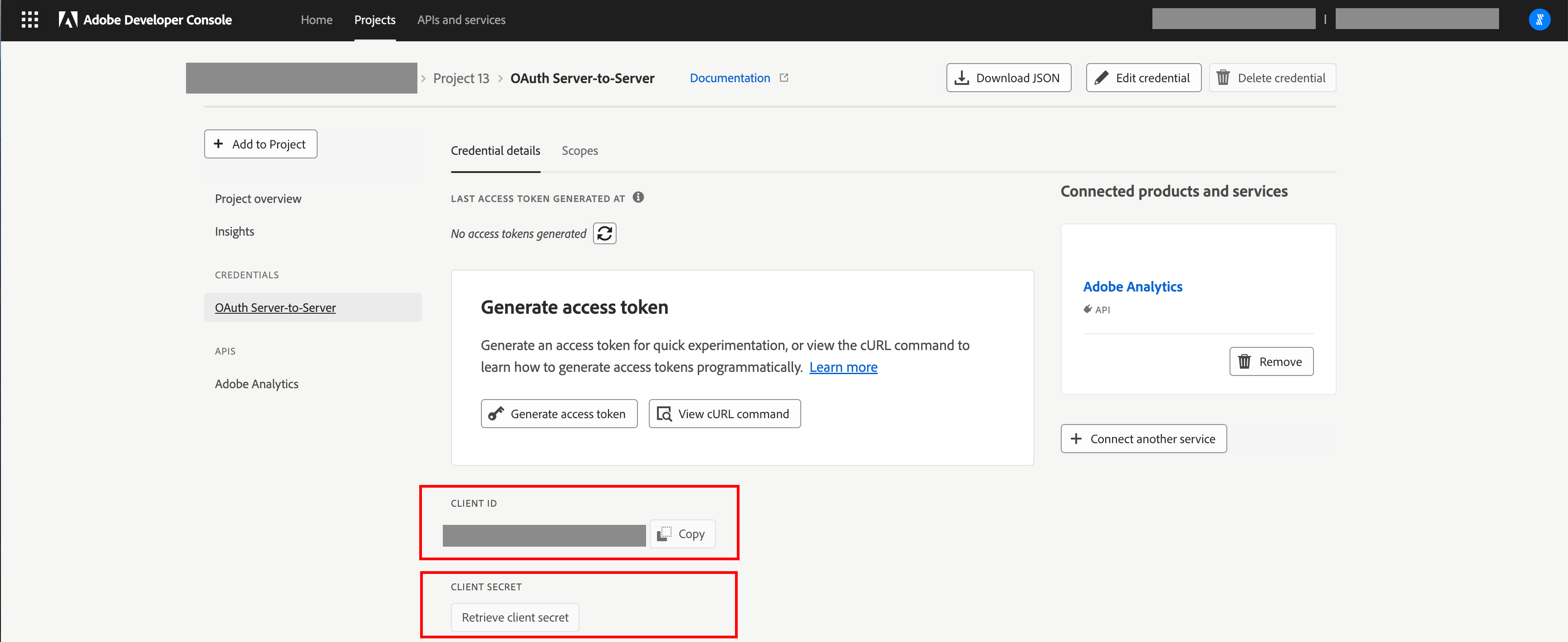Viewport: 1568px width, 642px height.
Task: Click the Adobe logo icon
Action: [x=68, y=20]
